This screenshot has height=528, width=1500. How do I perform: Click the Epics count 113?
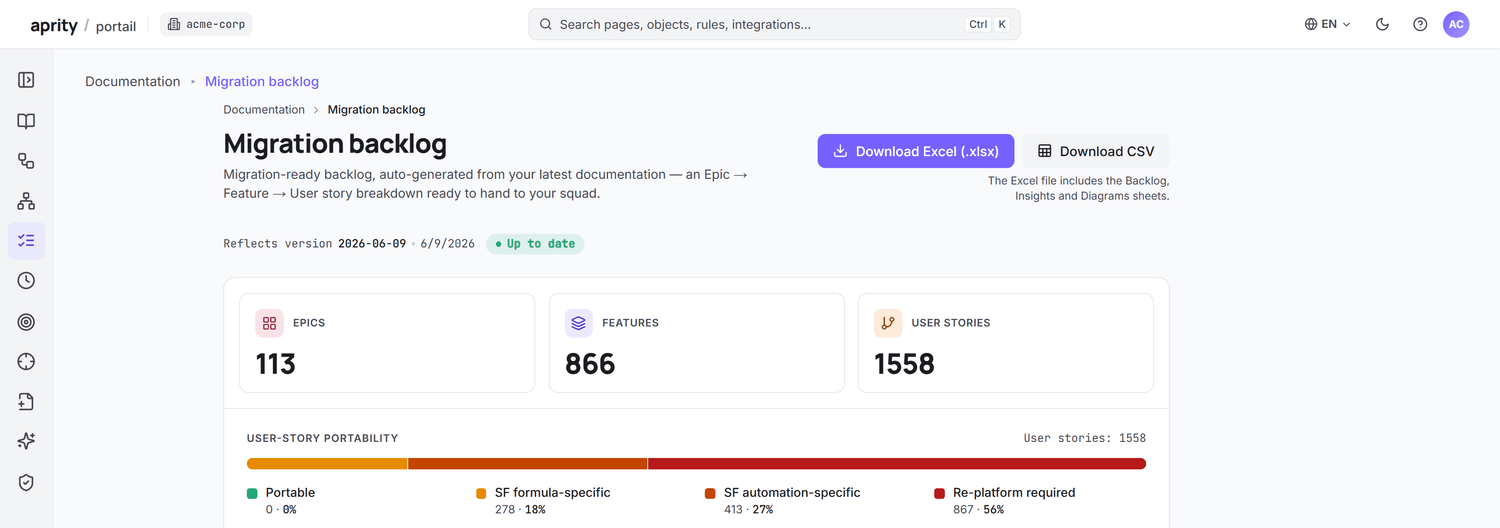coord(275,364)
